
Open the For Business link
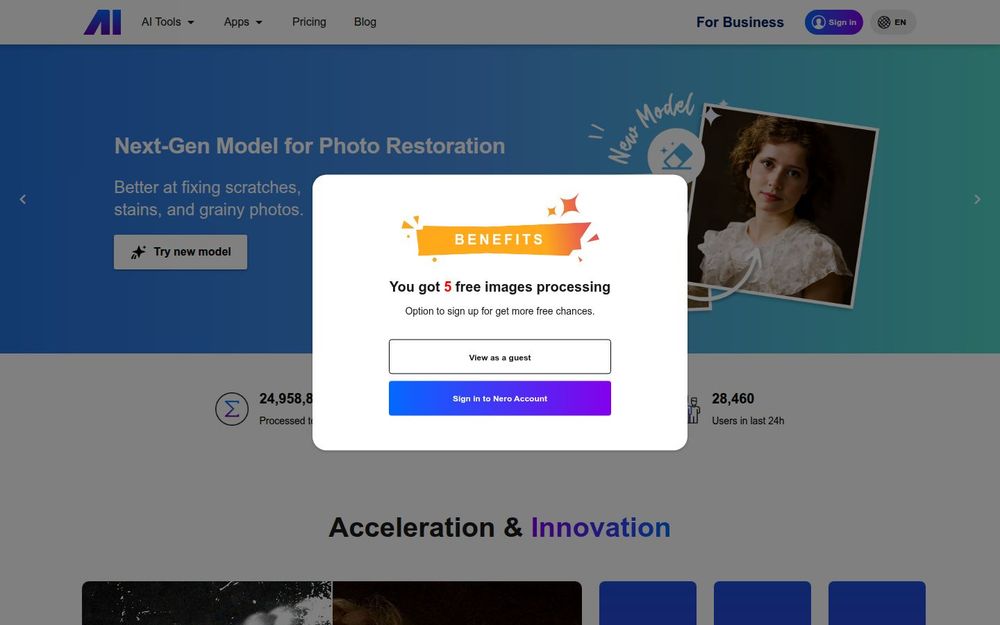(x=740, y=22)
